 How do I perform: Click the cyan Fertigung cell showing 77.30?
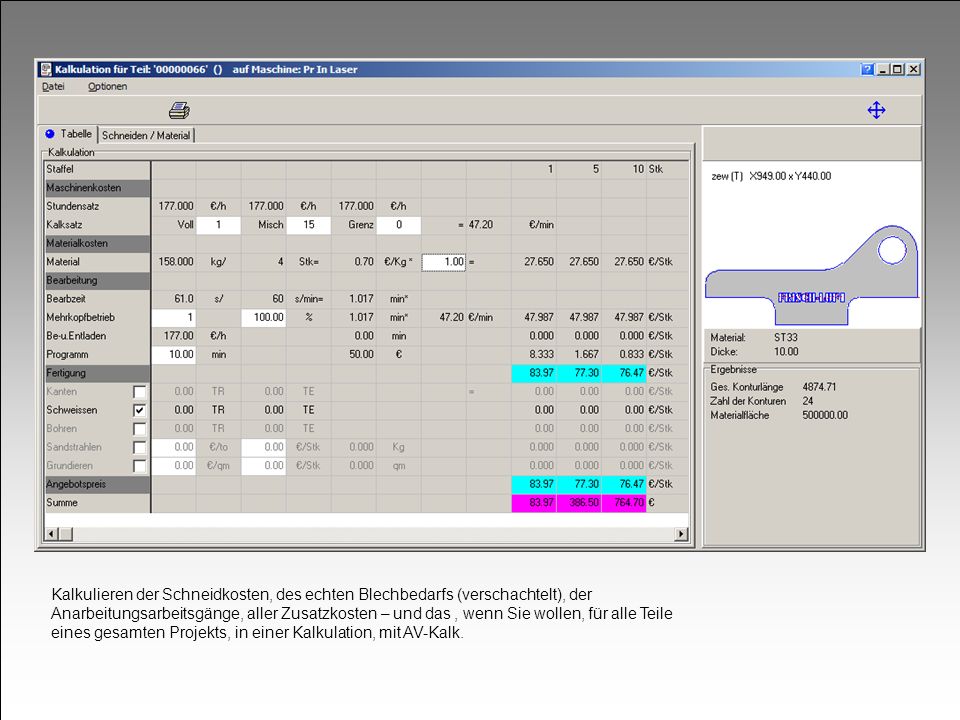click(x=579, y=373)
